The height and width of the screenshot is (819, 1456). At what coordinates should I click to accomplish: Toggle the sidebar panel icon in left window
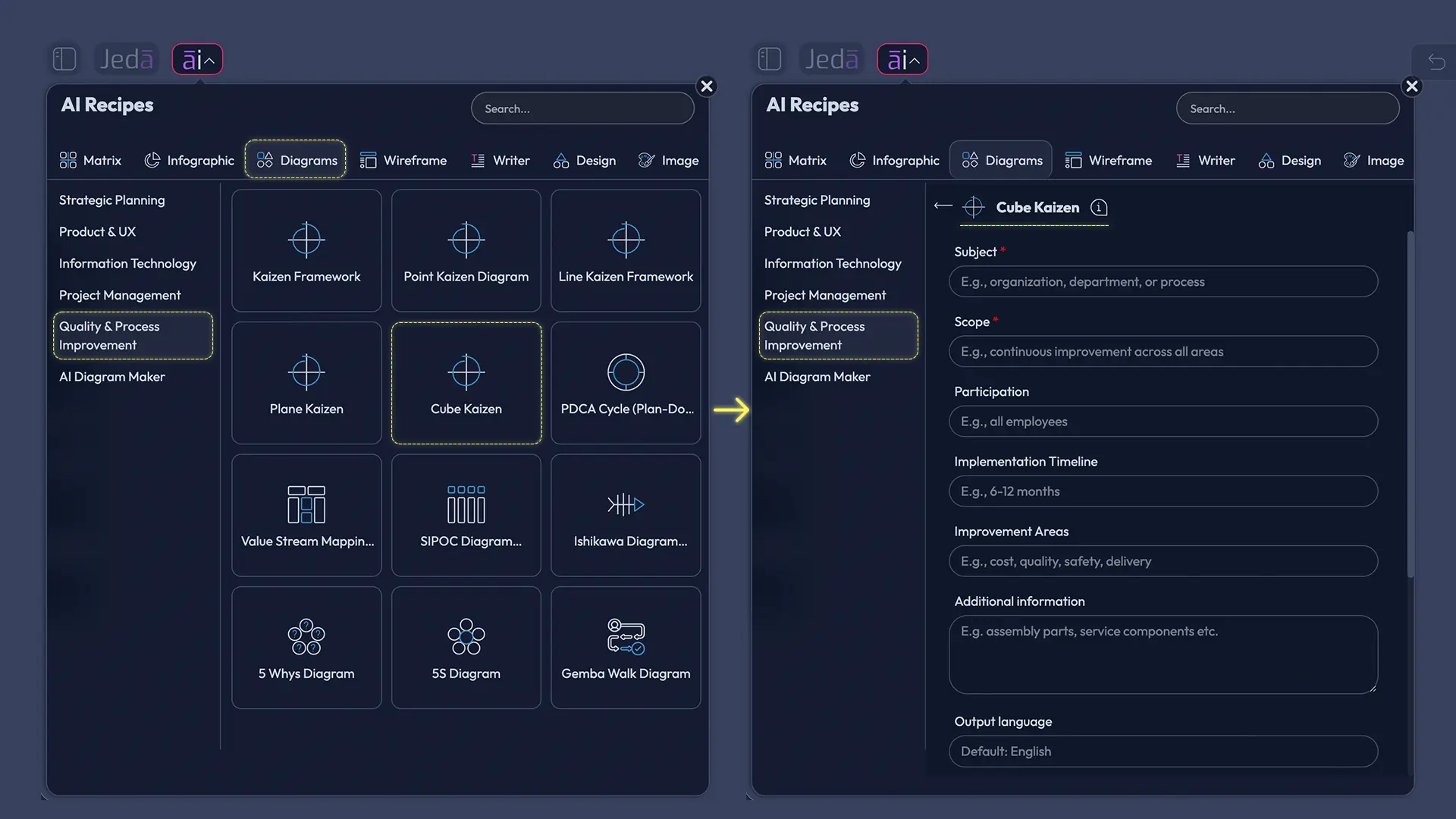coord(64,58)
